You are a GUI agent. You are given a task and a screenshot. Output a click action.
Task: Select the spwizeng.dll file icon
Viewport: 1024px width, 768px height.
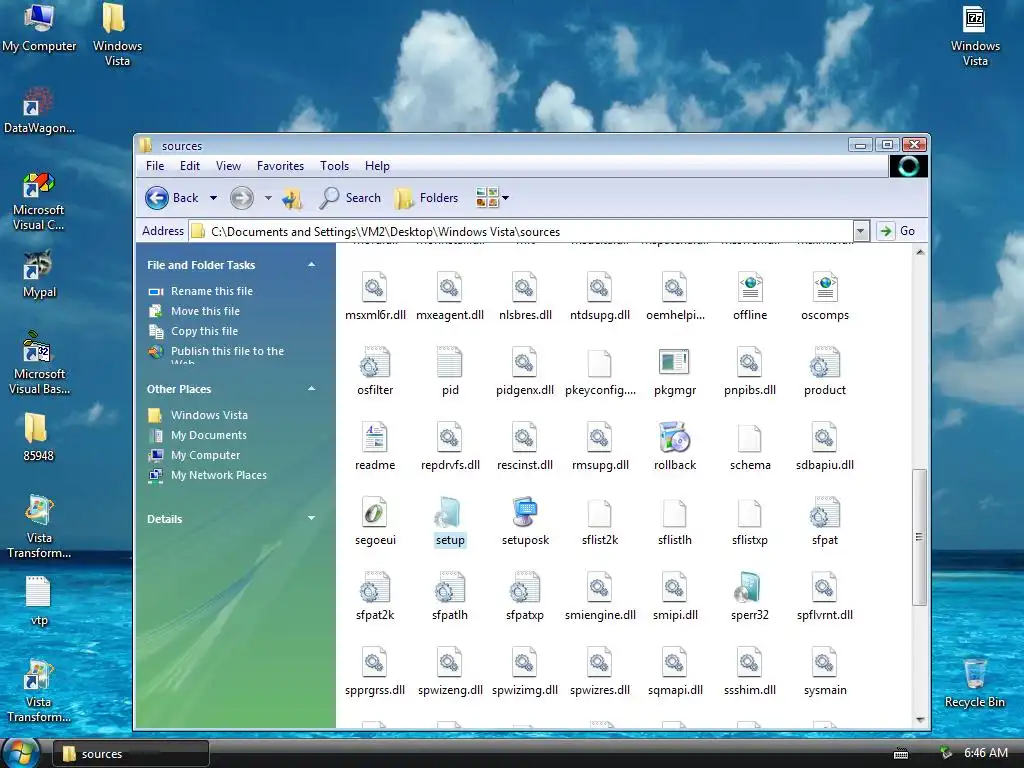point(449,663)
